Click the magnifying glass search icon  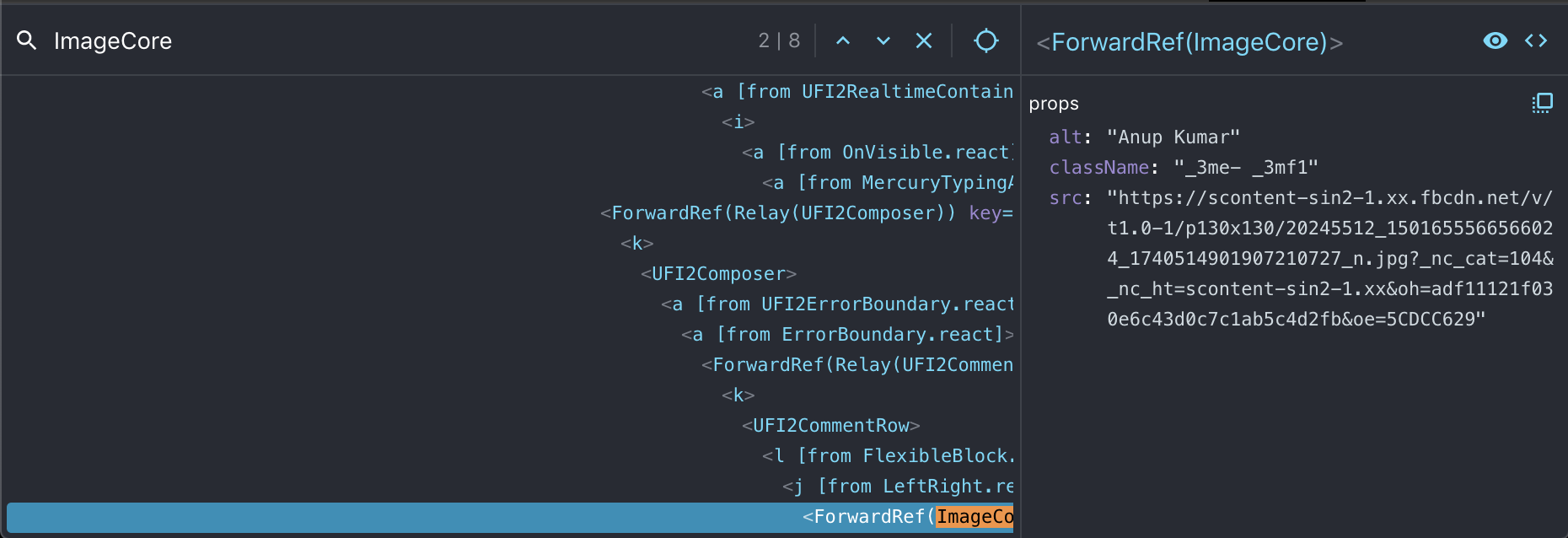pyautogui.click(x=25, y=40)
